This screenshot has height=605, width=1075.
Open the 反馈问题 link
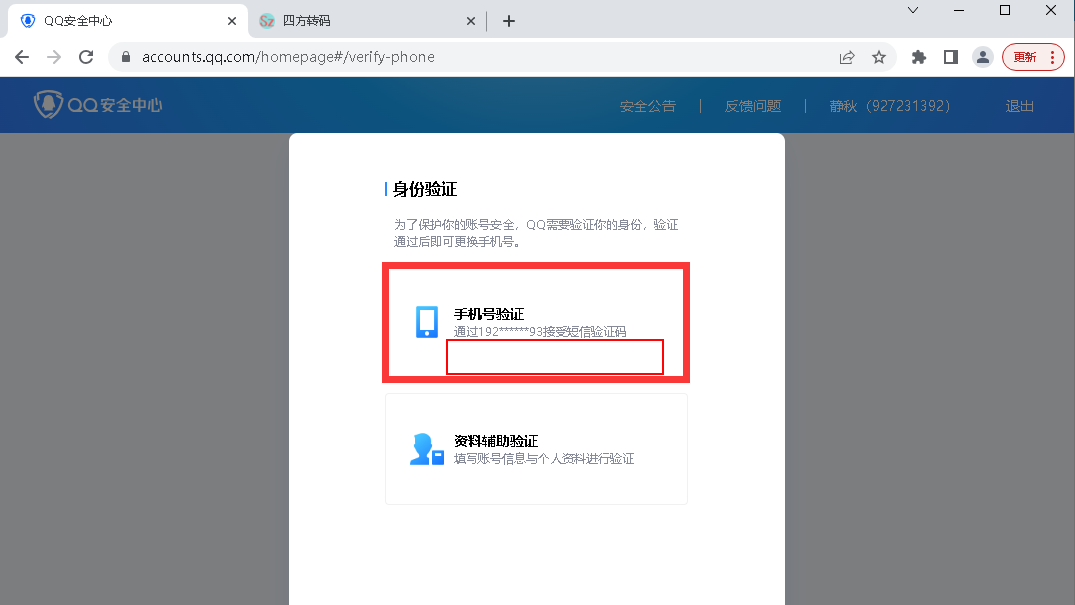(753, 106)
